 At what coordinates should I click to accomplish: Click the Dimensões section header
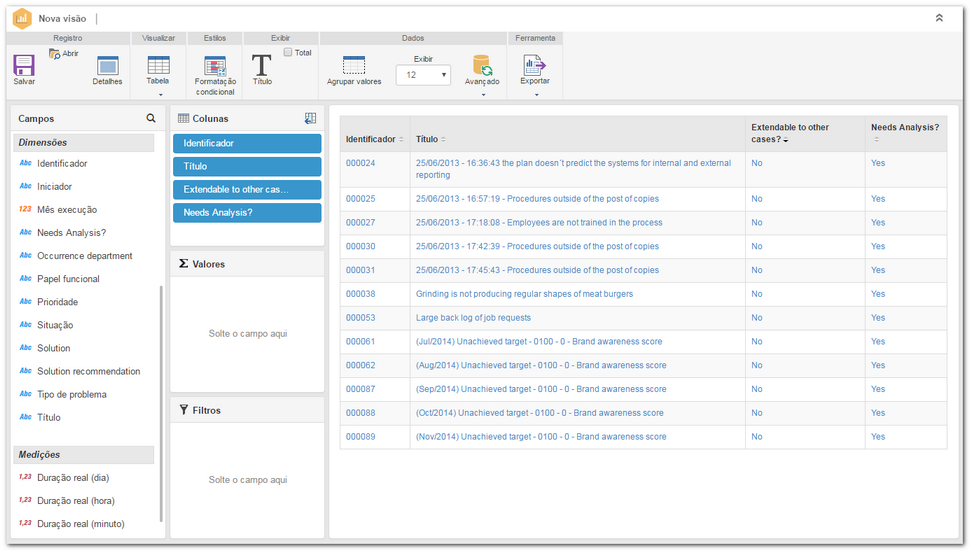click(x=84, y=142)
